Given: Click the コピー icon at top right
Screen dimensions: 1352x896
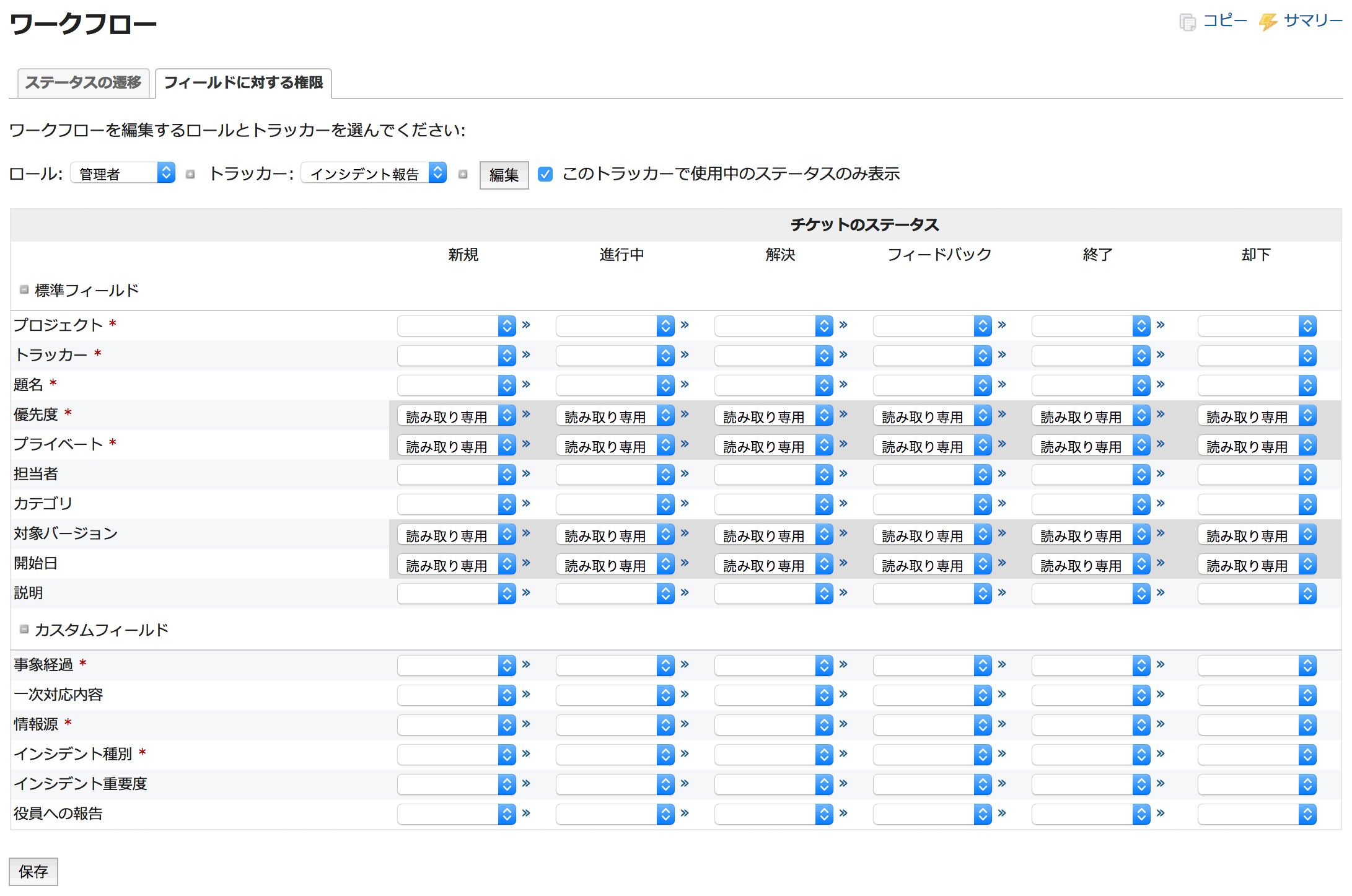Looking at the screenshot, I should (1187, 22).
